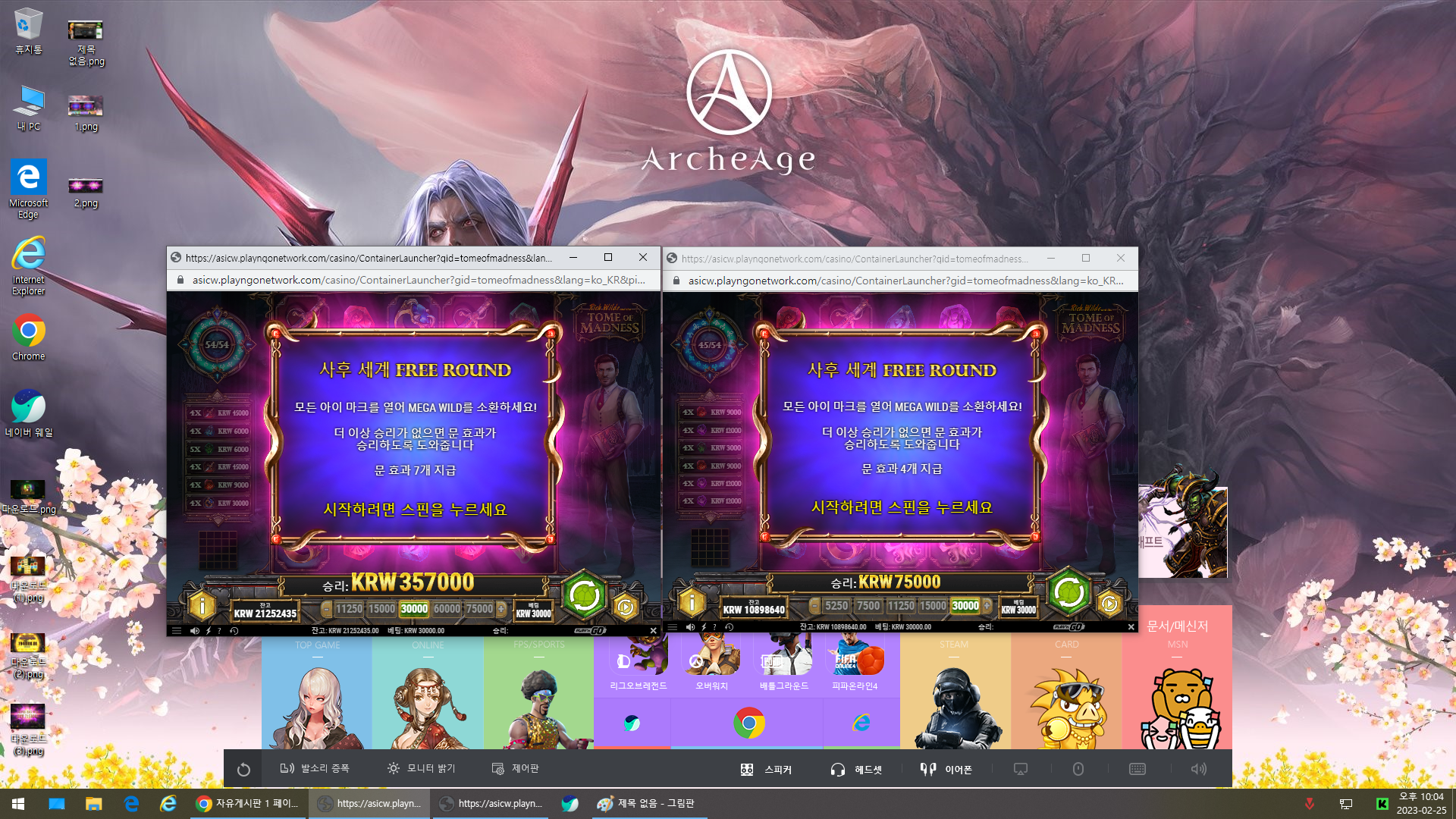The height and width of the screenshot is (819, 1456).
Task: Open Internet Explorer from purple launcher panel
Action: pyautogui.click(x=861, y=723)
